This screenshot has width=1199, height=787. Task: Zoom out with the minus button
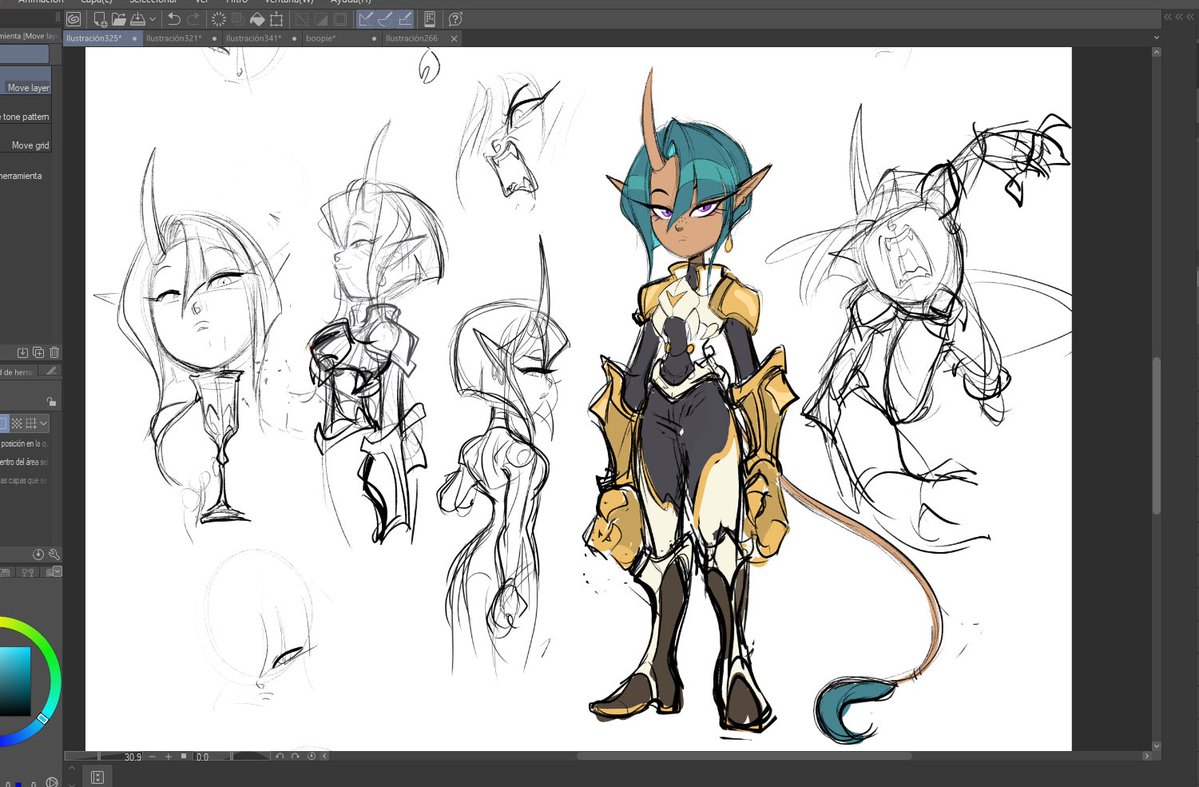(x=152, y=756)
